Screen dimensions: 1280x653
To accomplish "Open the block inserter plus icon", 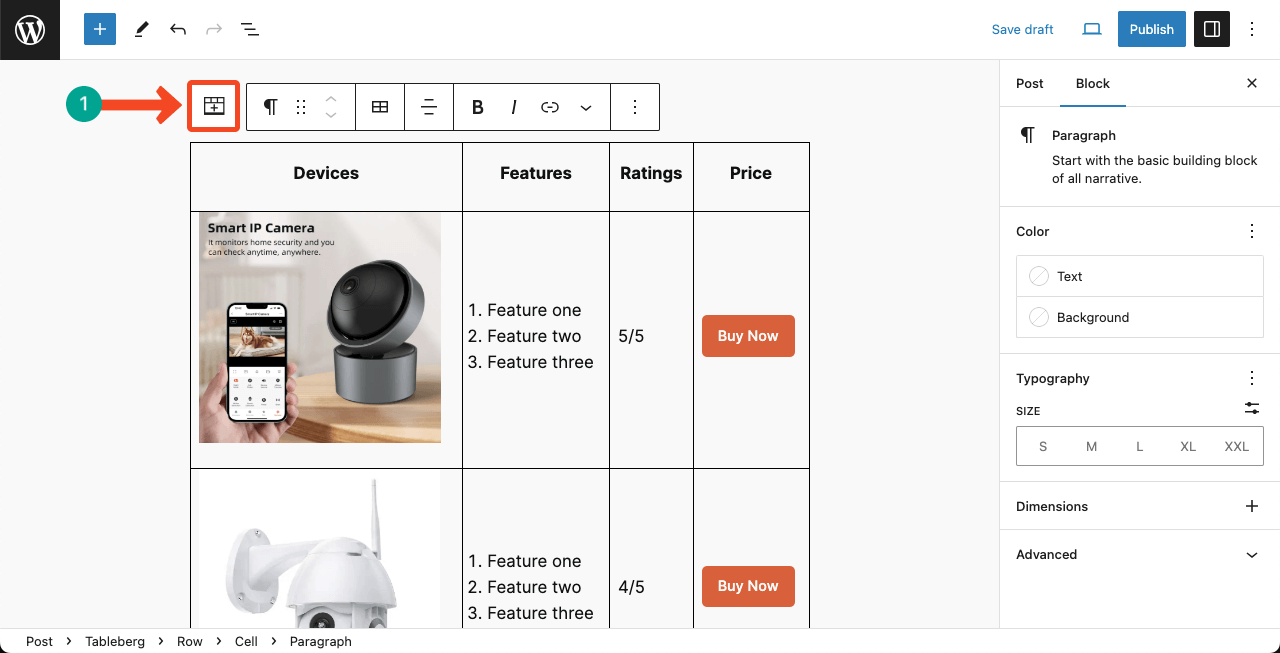I will click(x=99, y=29).
